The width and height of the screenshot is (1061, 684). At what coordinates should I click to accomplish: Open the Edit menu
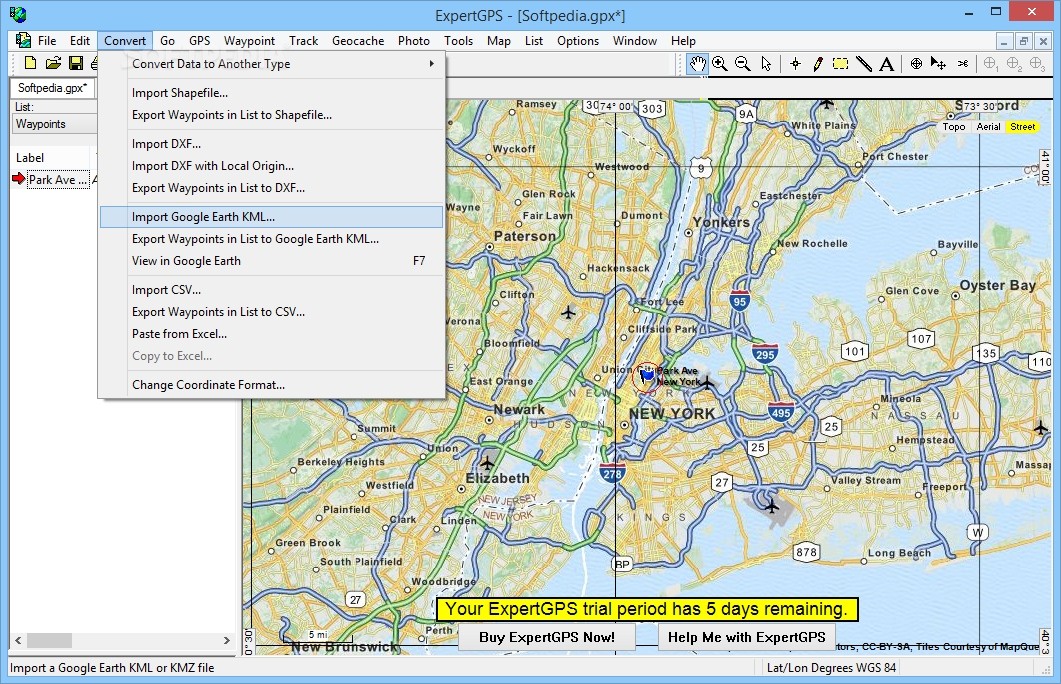tap(80, 41)
